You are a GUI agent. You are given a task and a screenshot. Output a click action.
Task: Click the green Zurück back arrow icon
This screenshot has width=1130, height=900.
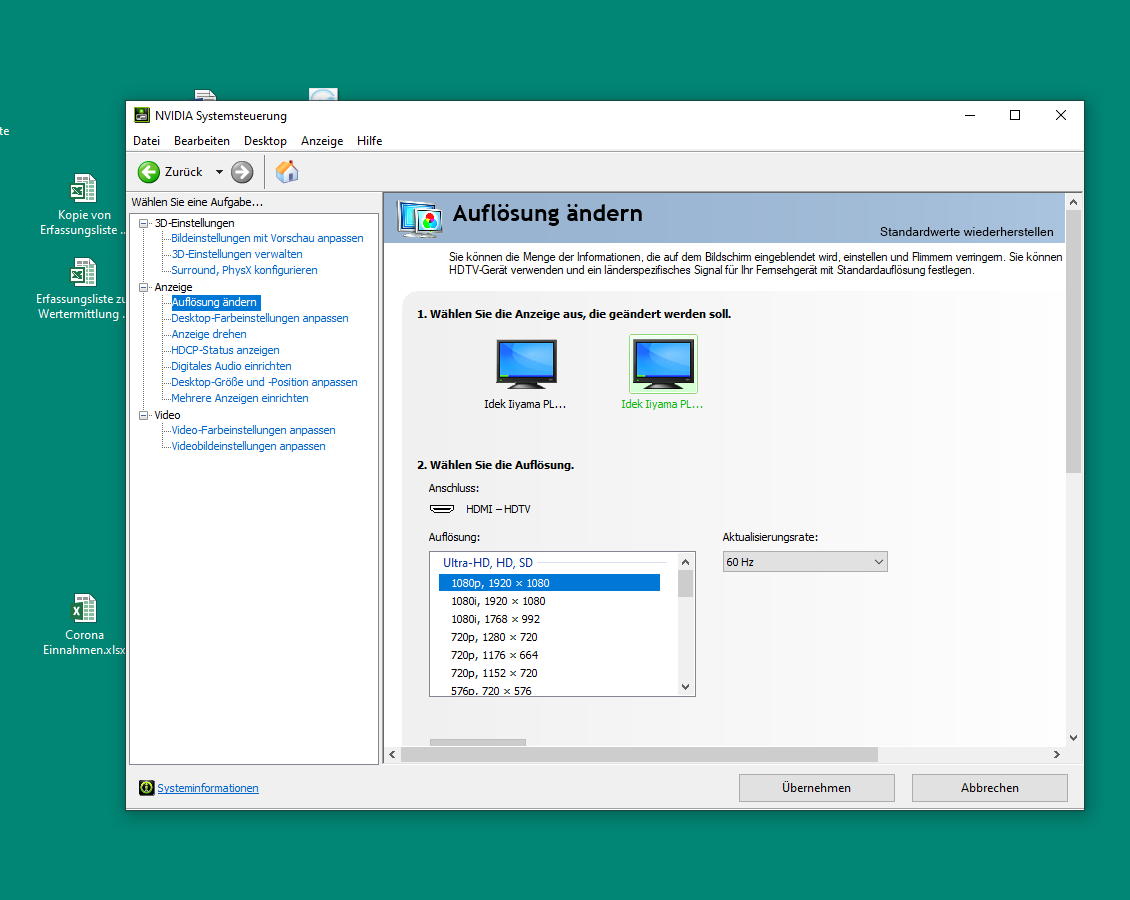coord(149,172)
